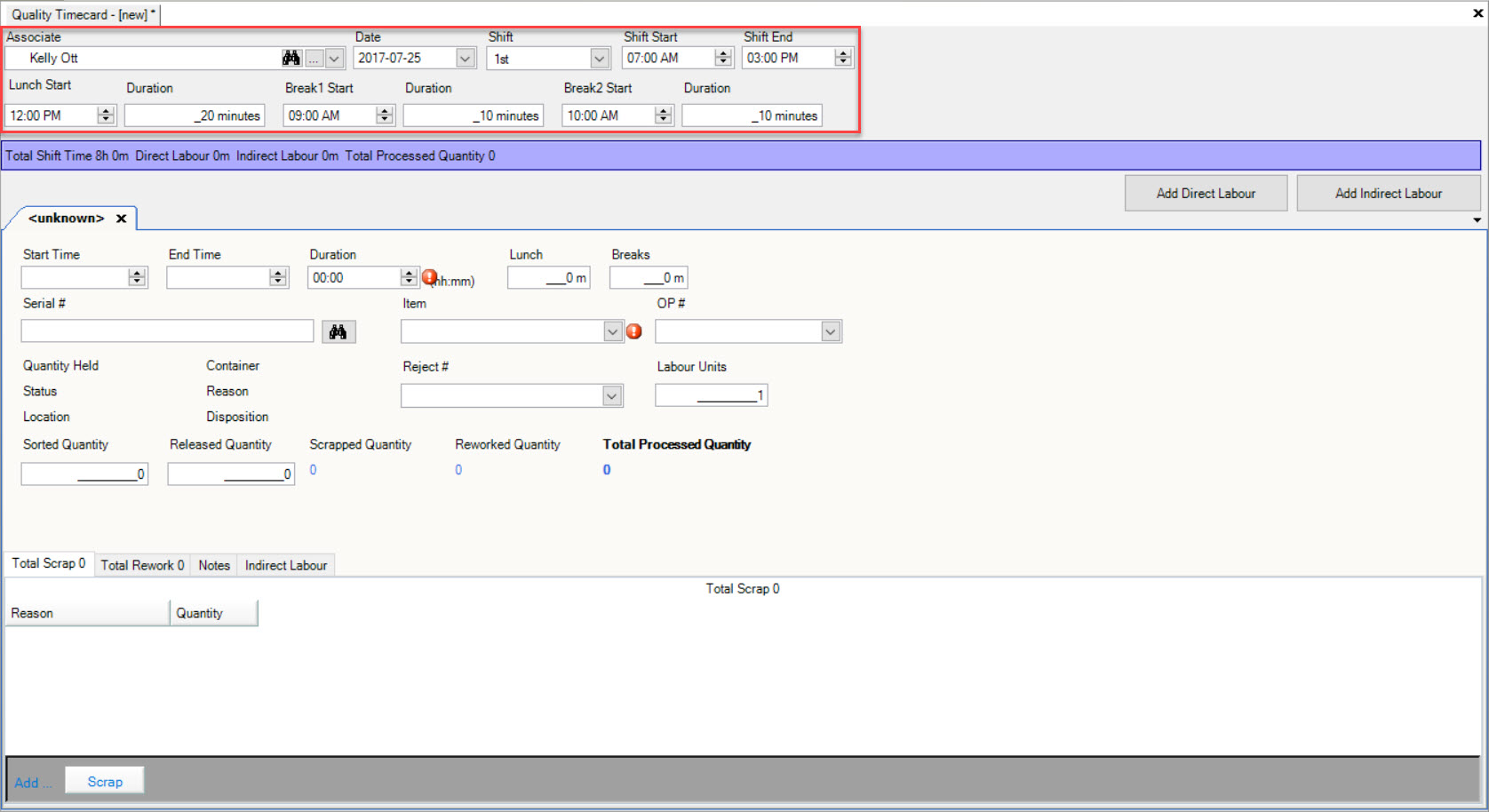Open the Notes tab
This screenshot has height=812, width=1489.
(x=214, y=565)
